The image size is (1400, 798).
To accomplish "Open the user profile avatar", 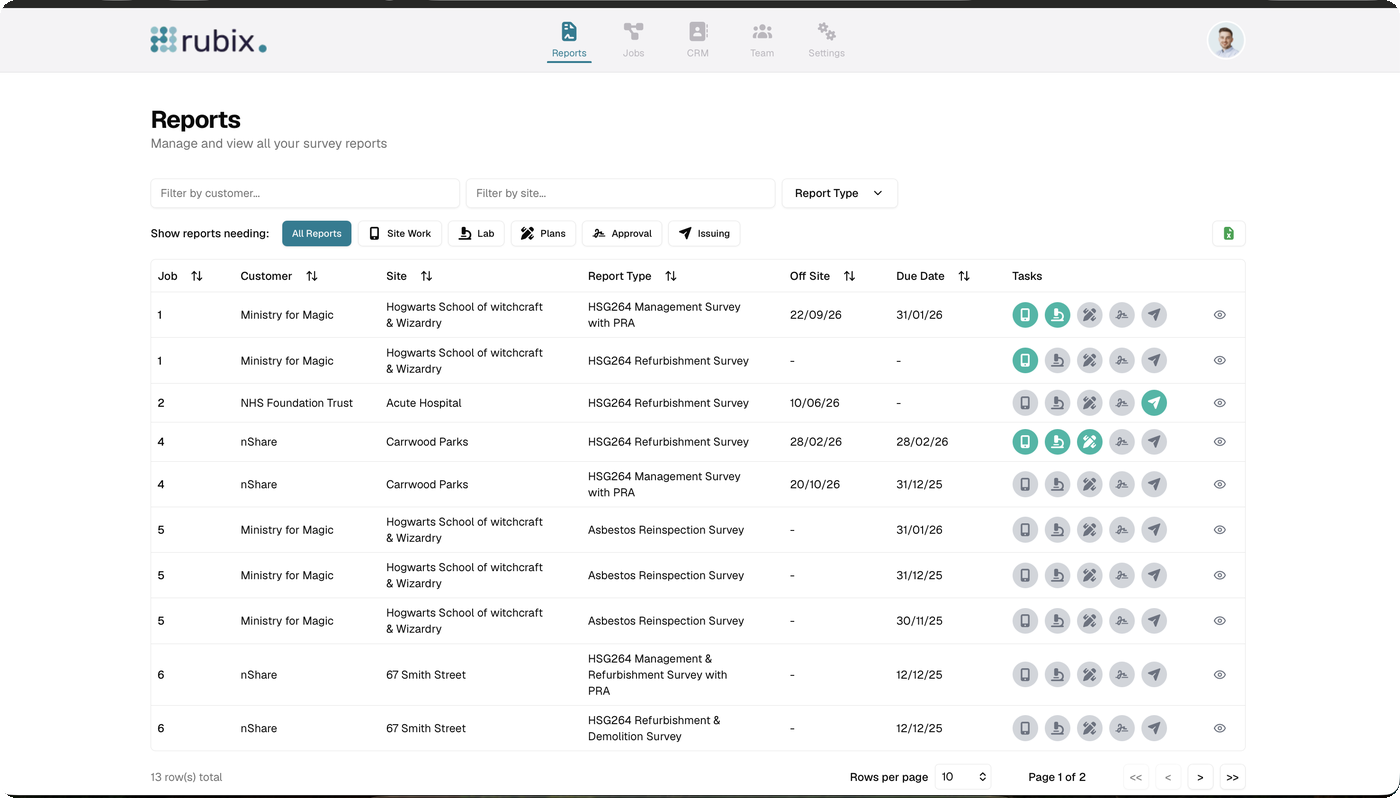I will [1226, 41].
